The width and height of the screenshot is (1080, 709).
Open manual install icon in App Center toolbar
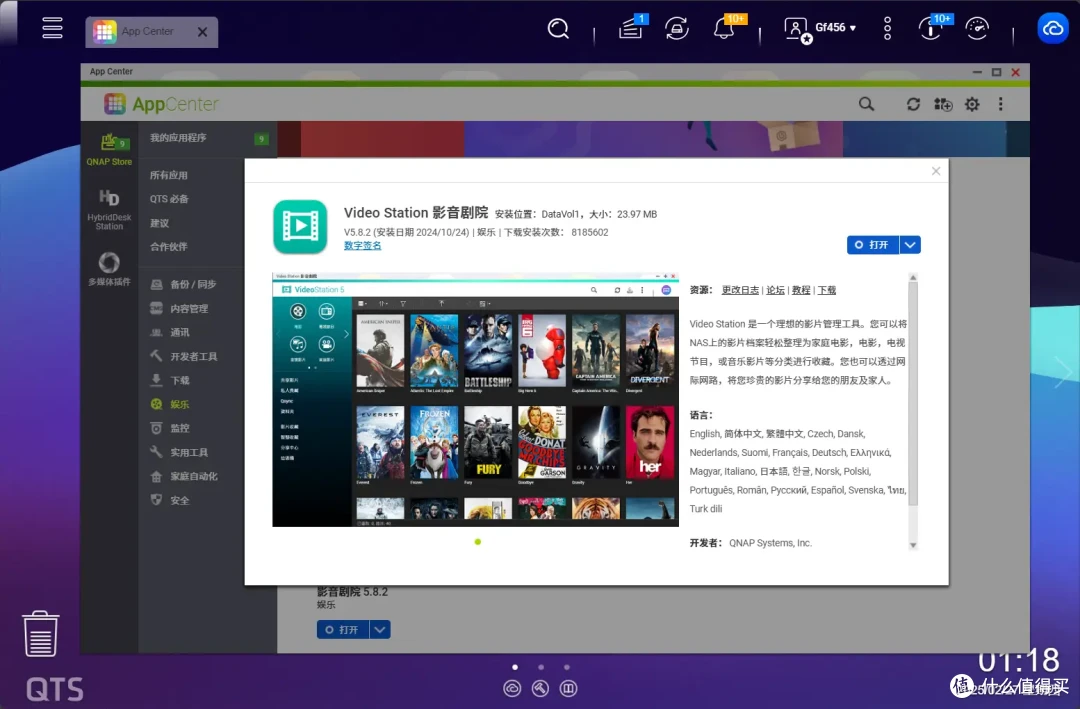click(943, 104)
